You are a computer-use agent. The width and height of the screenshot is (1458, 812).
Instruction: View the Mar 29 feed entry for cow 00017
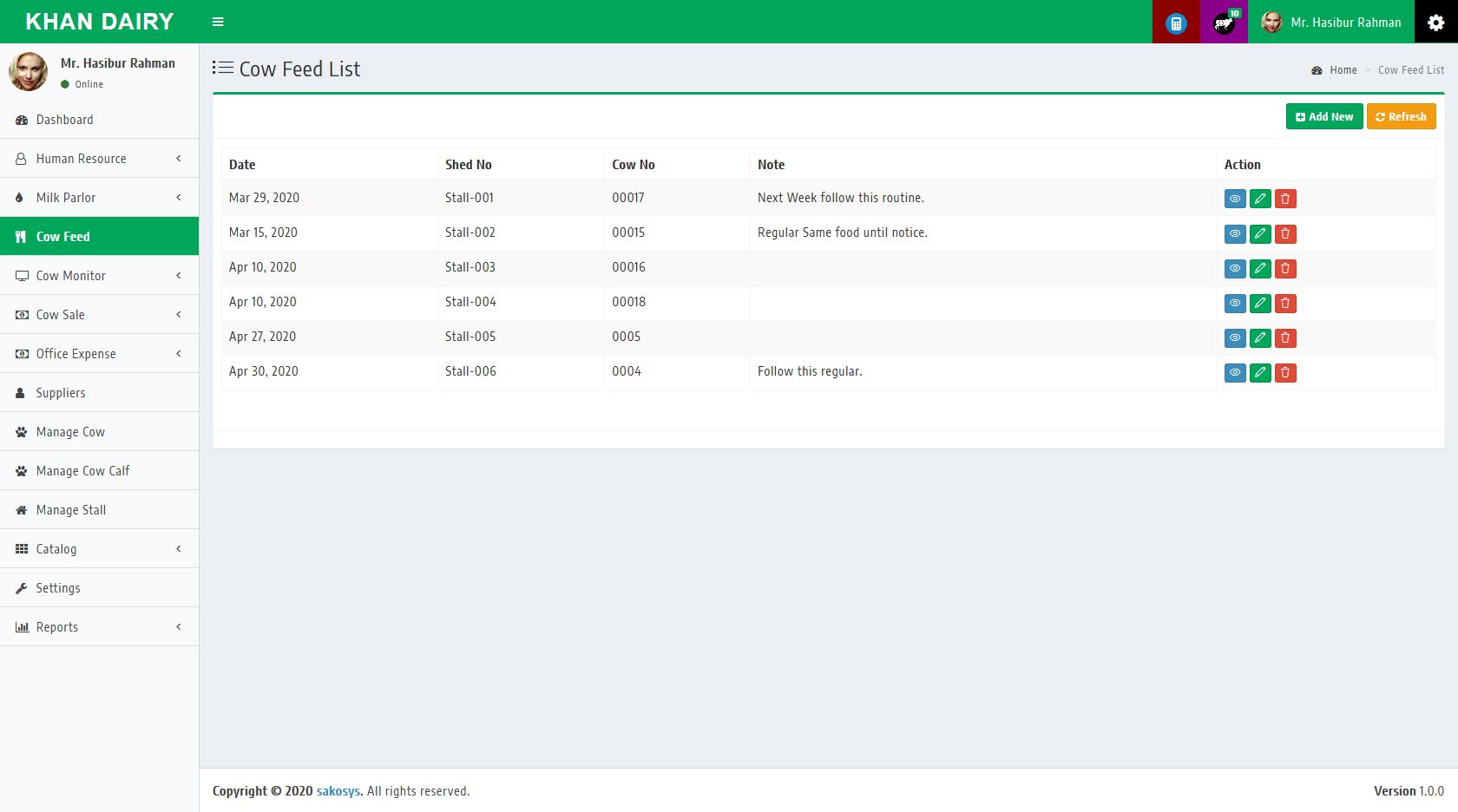pos(1234,199)
